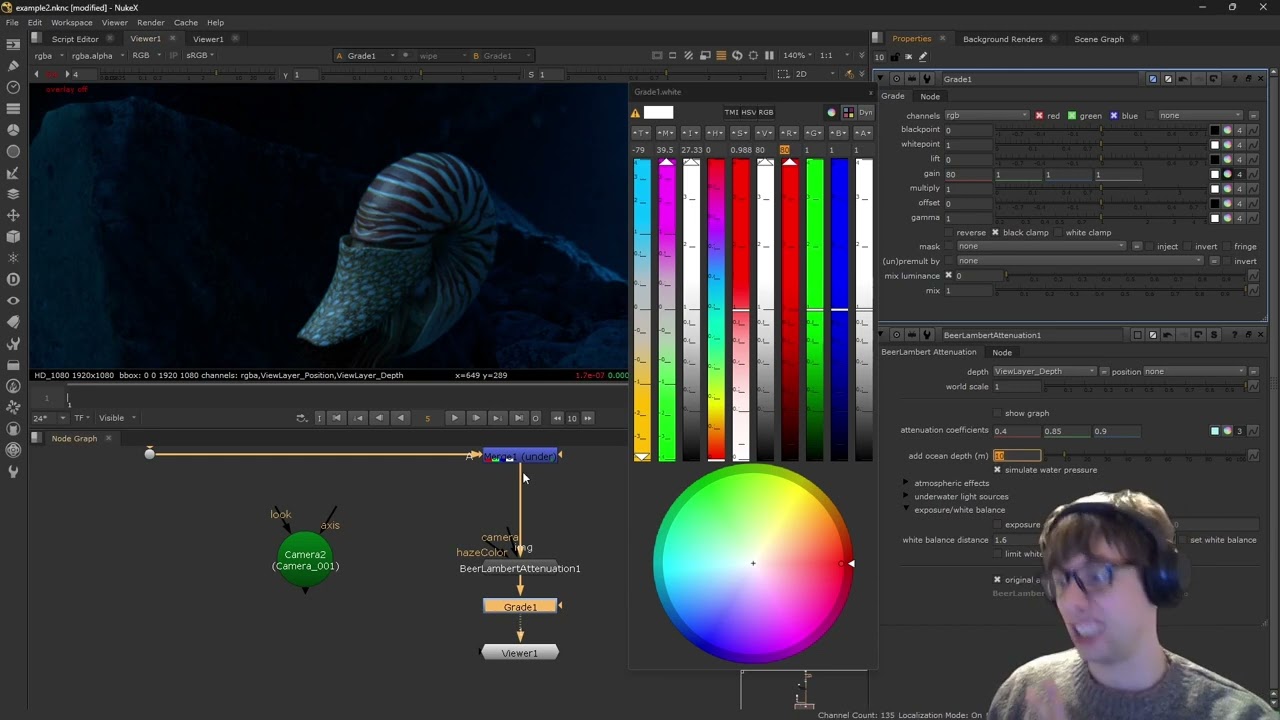Enable the reverse checkbox
This screenshot has height=720, width=1280.
[x=948, y=233]
